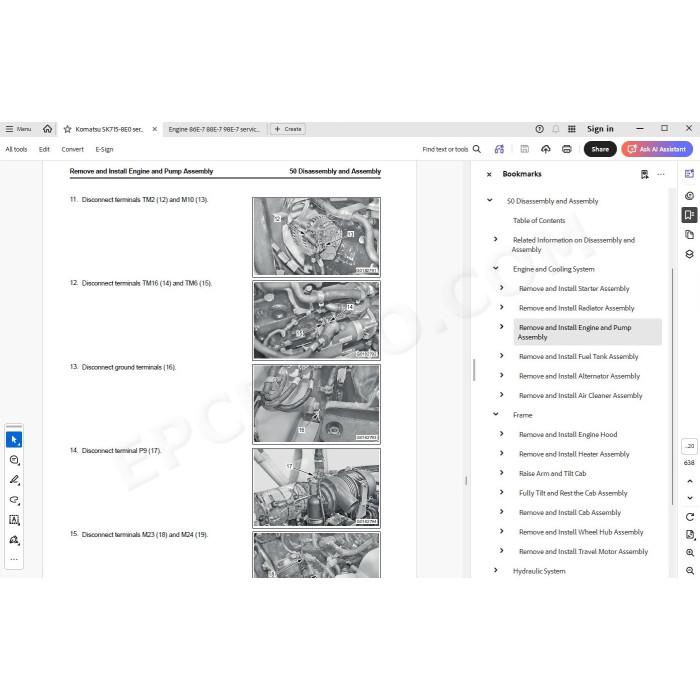
Task: Select the text box tool
Action: click(x=14, y=520)
